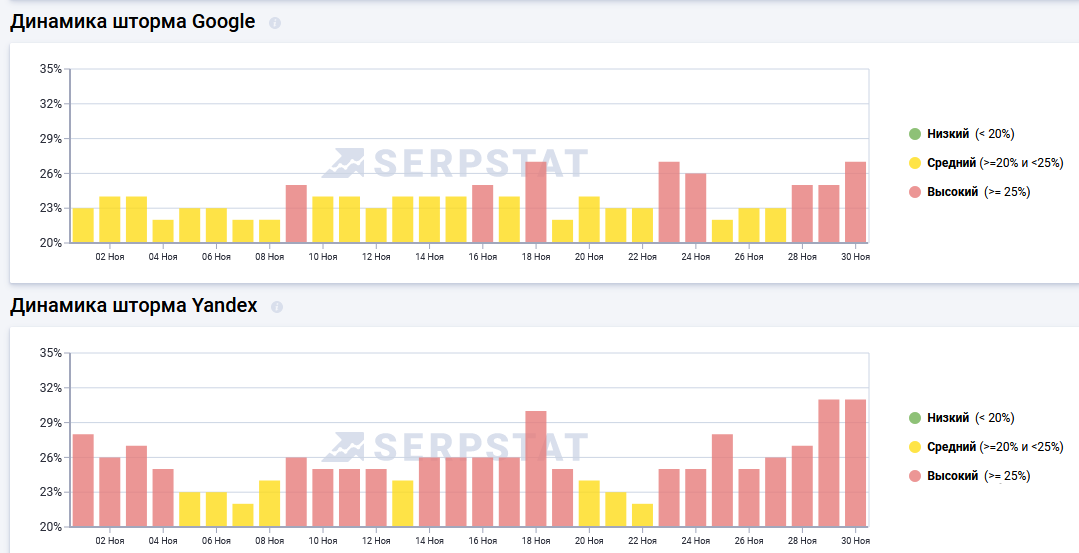Click yellow Средний legend dot in Yandex chart
Screen dimensions: 1079x553
[914, 447]
